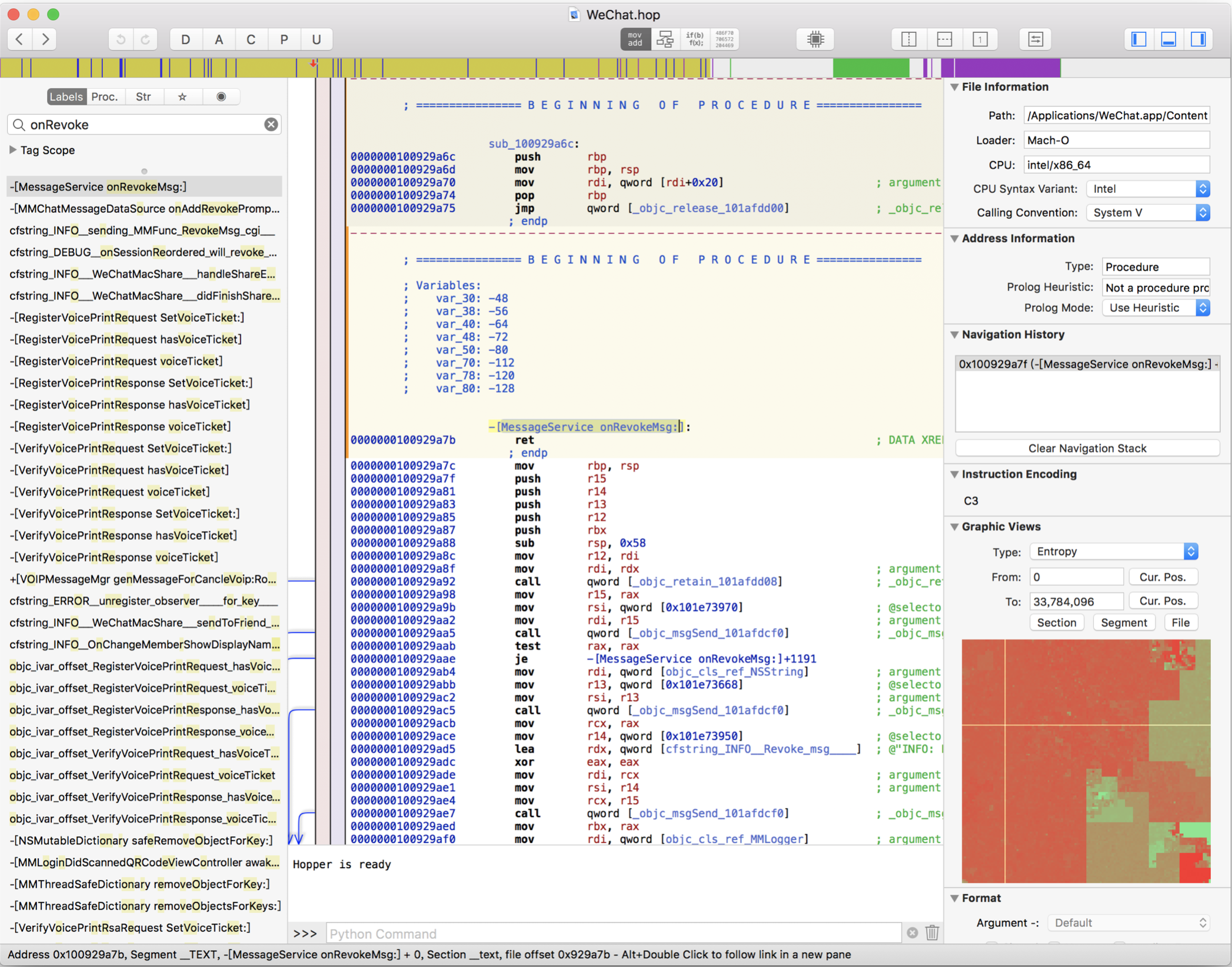Open the Graphic Views Type dropdown
This screenshot has height=967, width=1232.
coord(1114,552)
